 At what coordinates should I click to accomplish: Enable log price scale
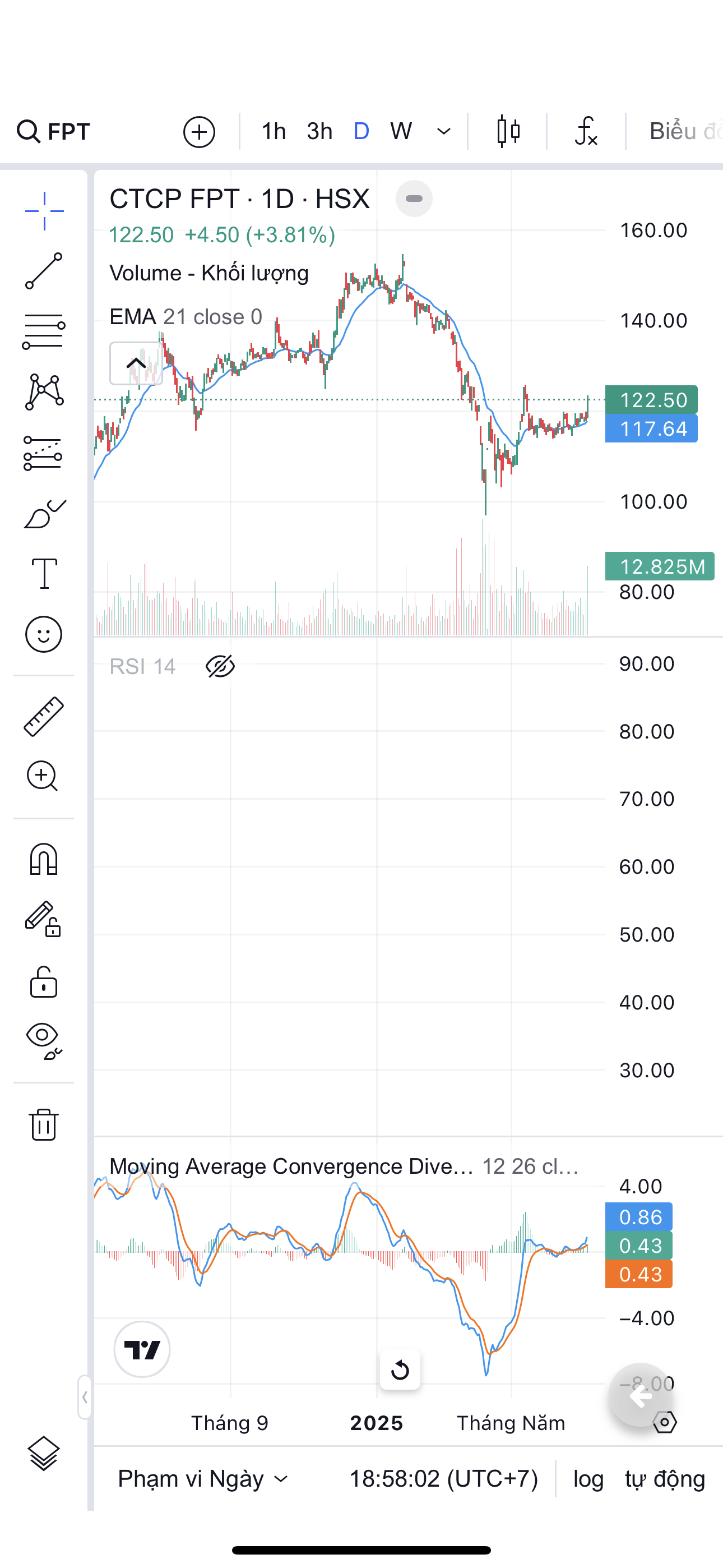click(x=588, y=1478)
